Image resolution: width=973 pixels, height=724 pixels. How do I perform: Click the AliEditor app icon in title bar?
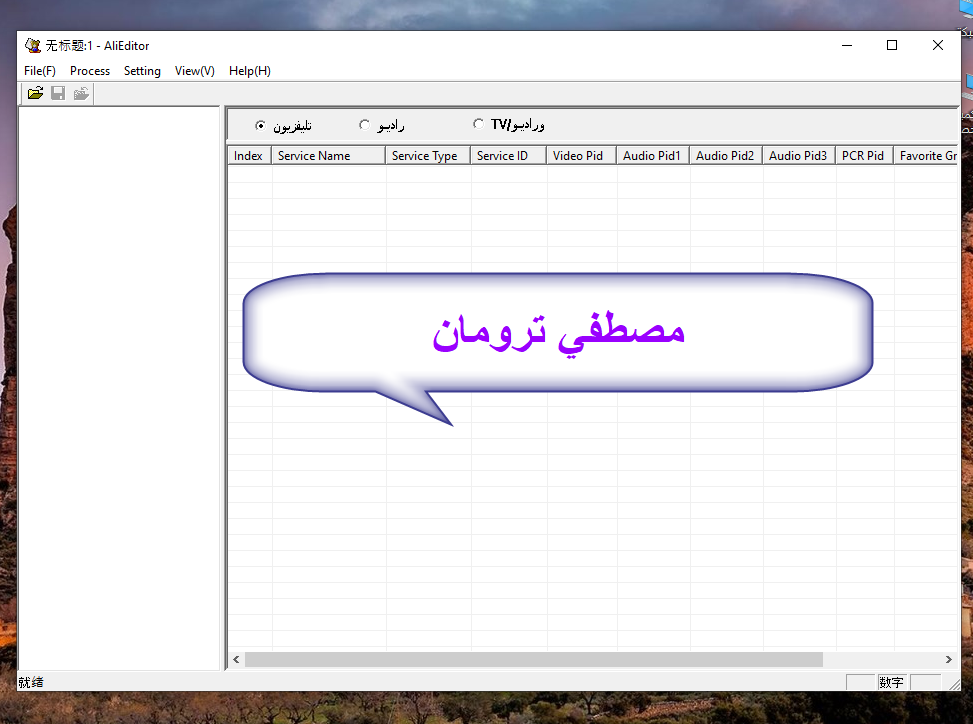click(x=33, y=45)
